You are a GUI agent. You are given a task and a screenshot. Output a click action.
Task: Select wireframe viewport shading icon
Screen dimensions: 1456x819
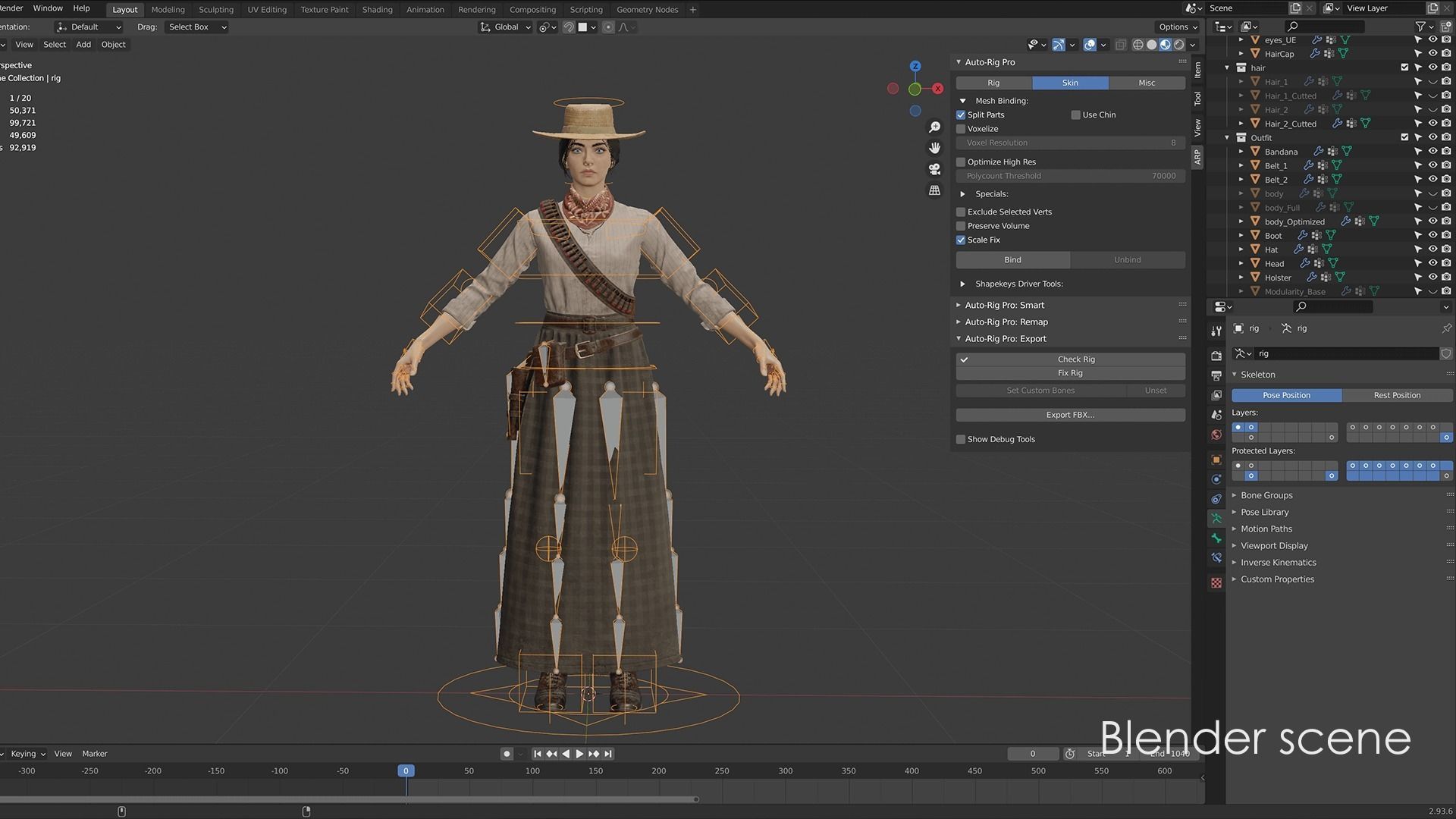click(1138, 45)
